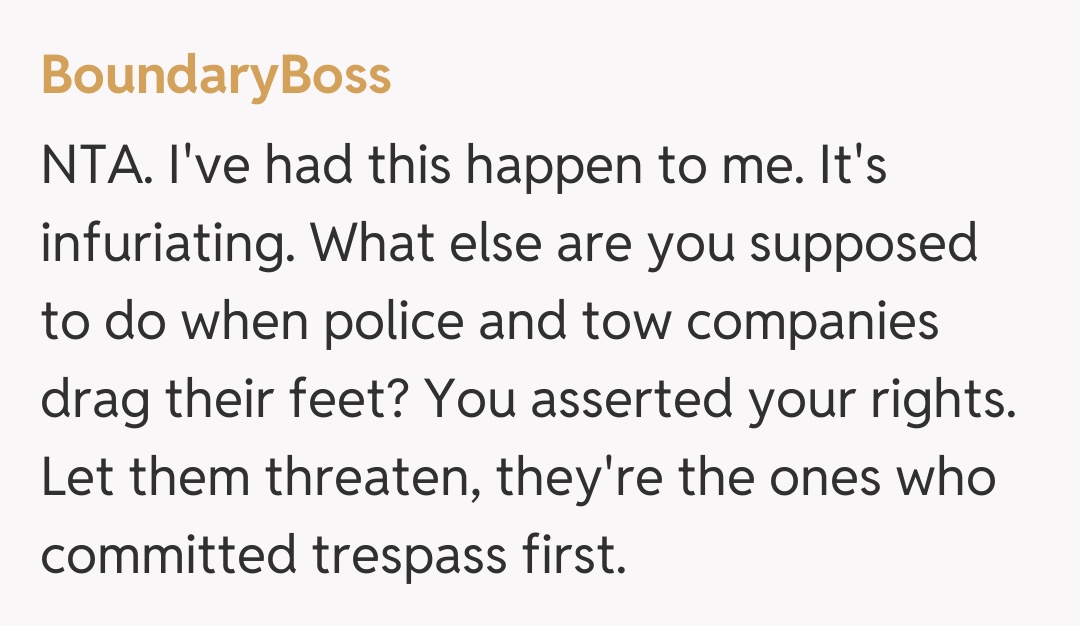Click the word "drag" in the comment
Image resolution: width=1080 pixels, height=626 pixels.
tap(95, 401)
